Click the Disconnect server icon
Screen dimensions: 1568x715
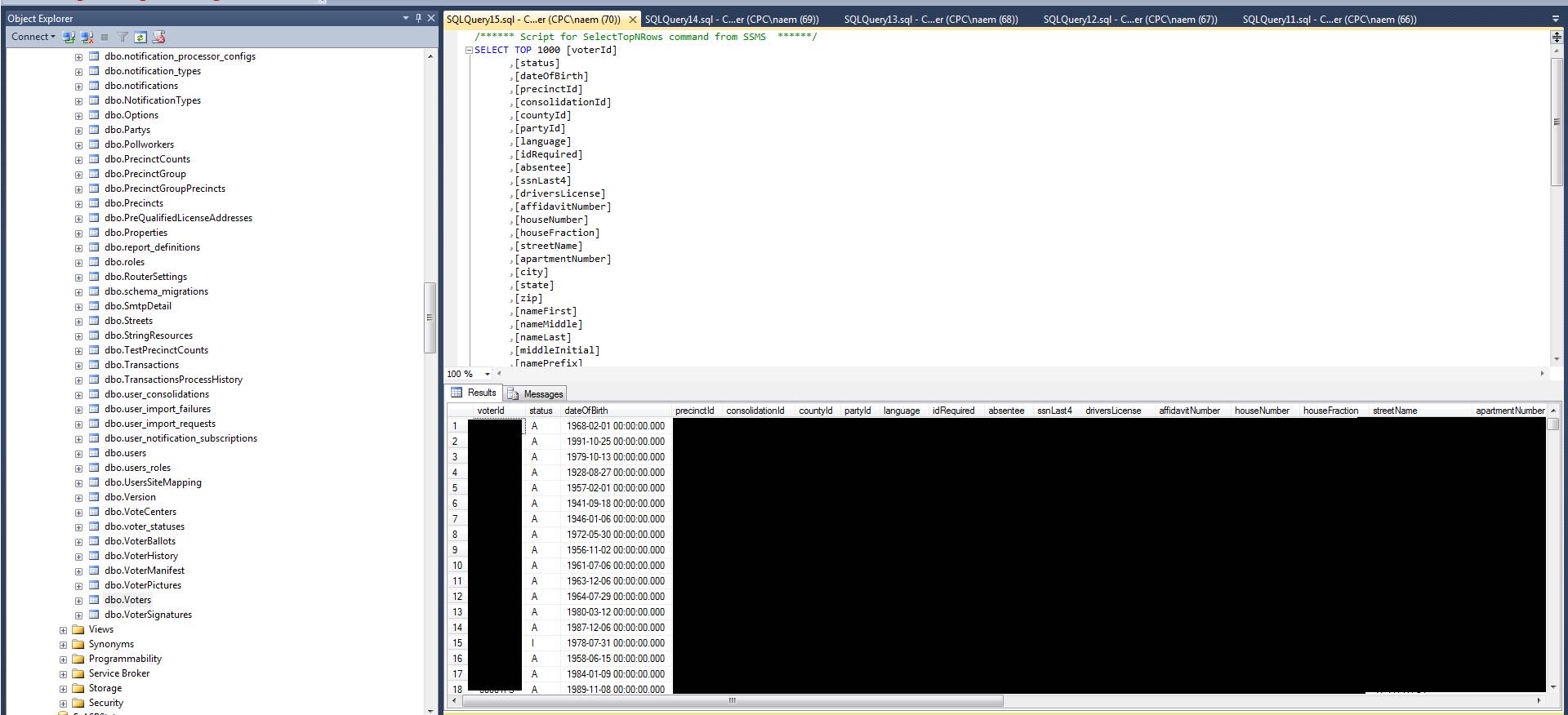87,37
